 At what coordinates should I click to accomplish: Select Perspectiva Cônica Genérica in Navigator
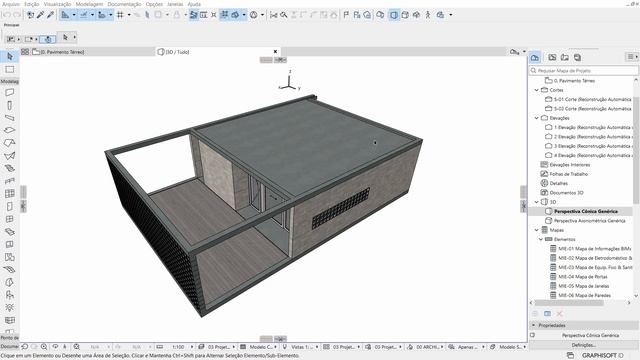coord(586,211)
